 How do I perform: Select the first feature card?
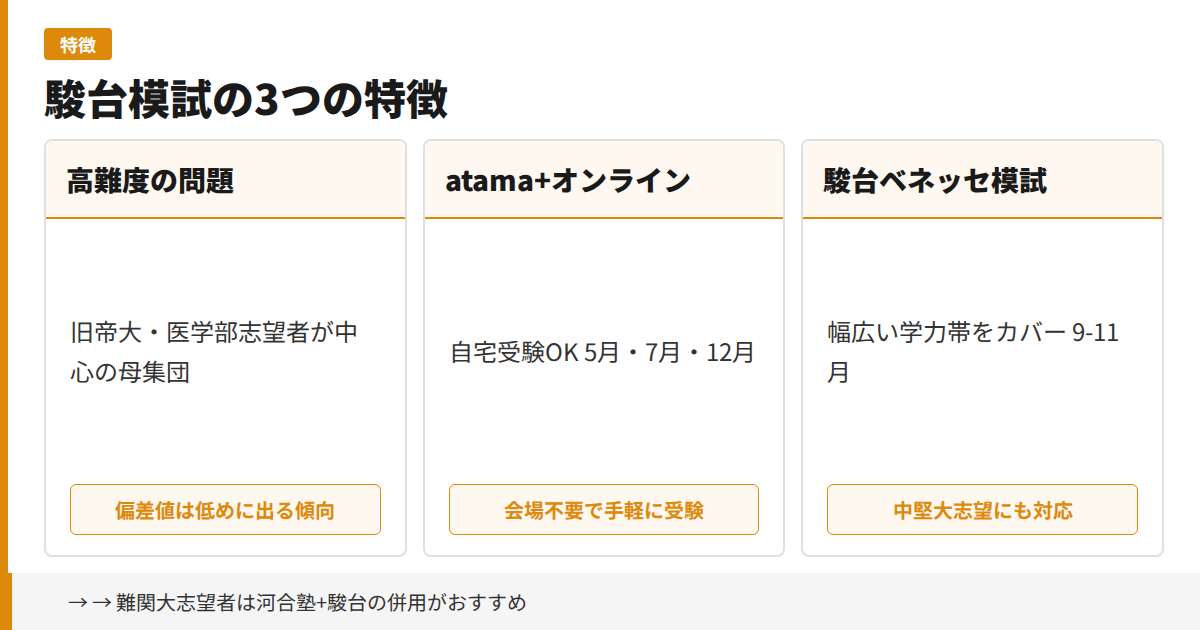(225, 345)
